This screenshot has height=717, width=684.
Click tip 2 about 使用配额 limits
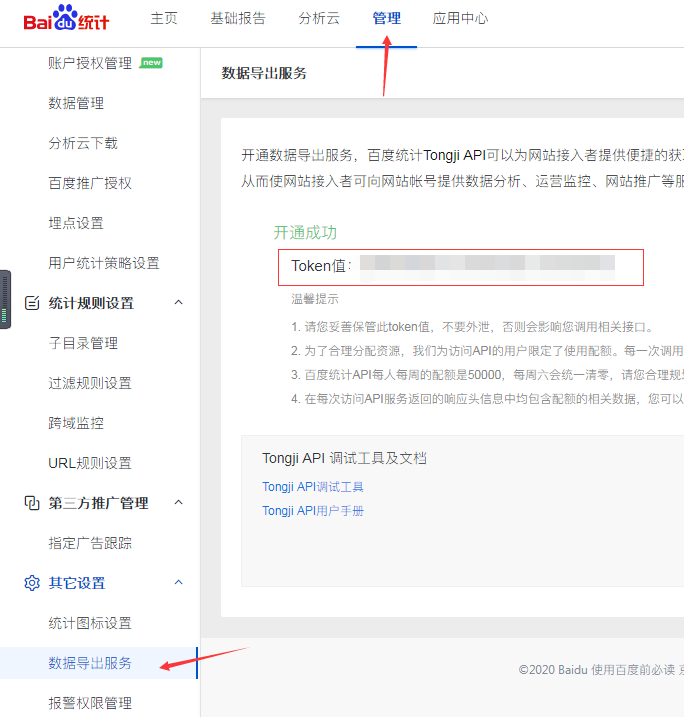pyautogui.click(x=487, y=351)
